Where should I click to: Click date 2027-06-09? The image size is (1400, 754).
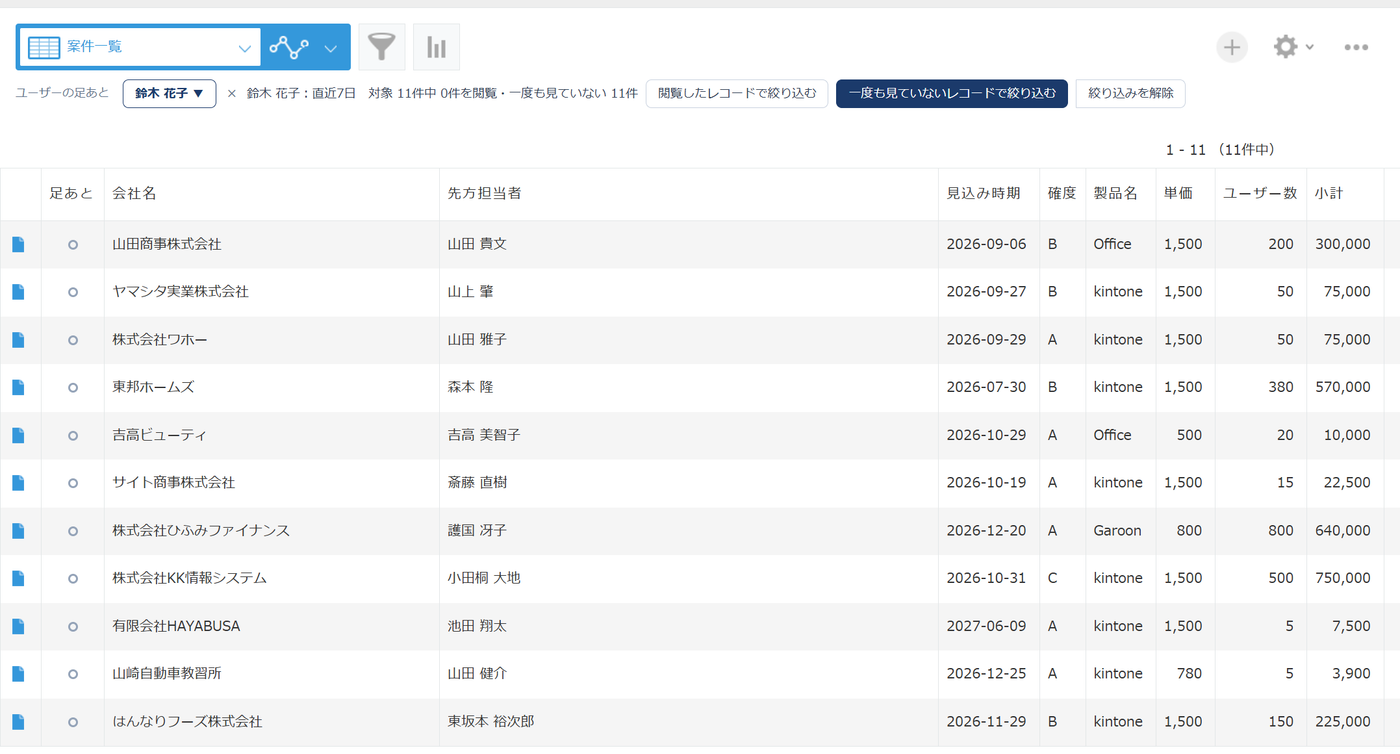click(986, 626)
